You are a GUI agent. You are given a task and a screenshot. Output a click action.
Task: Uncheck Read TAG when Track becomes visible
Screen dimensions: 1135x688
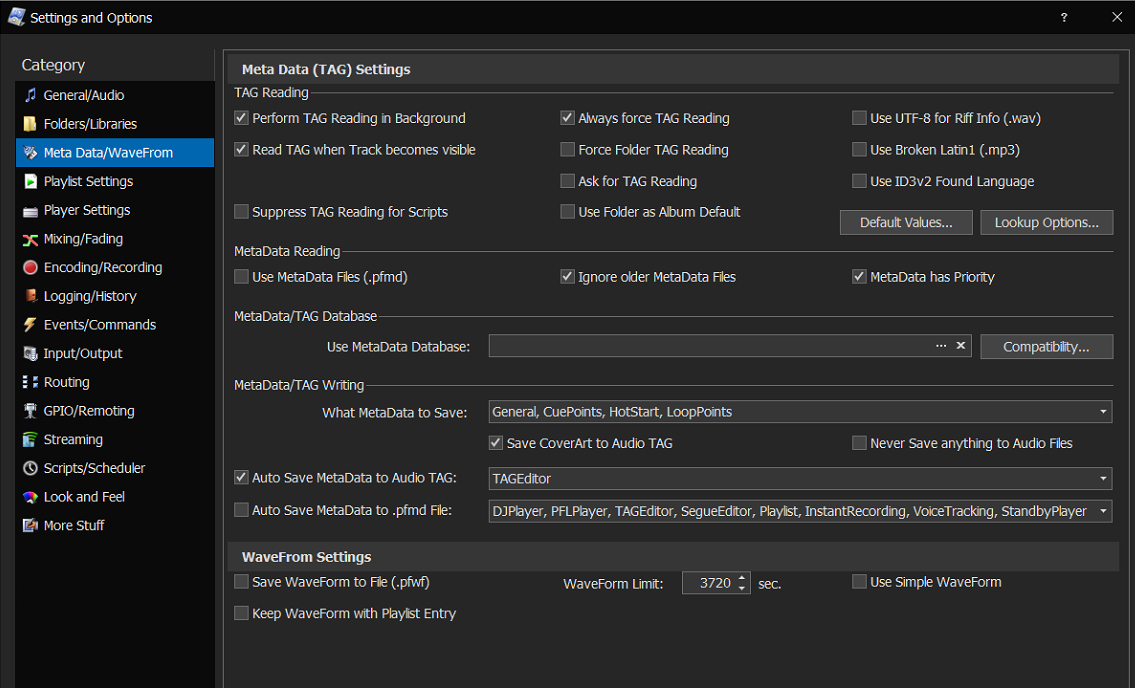[x=242, y=150]
